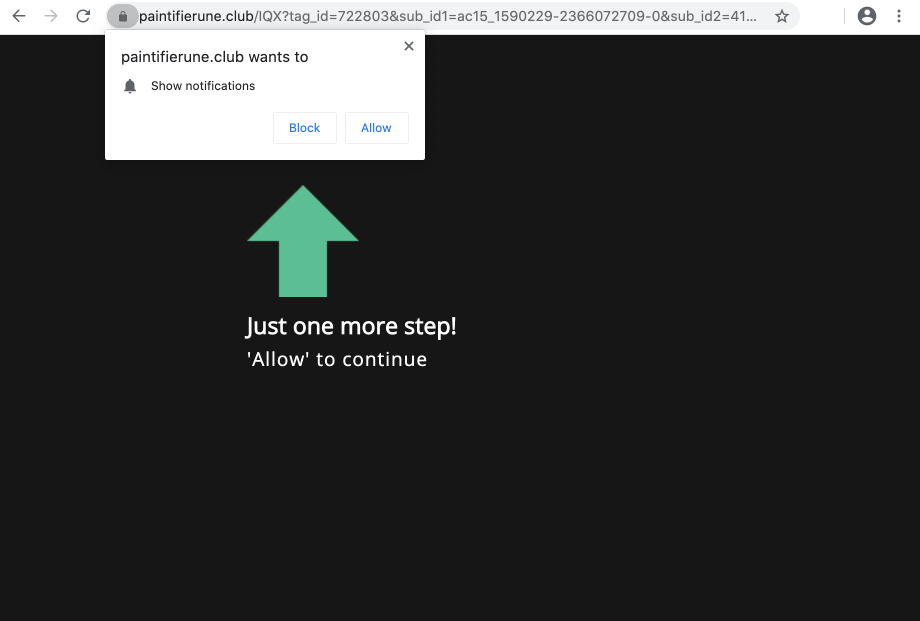Click the 'Just one more step!' heading
Image resolution: width=920 pixels, height=621 pixels.
point(351,326)
